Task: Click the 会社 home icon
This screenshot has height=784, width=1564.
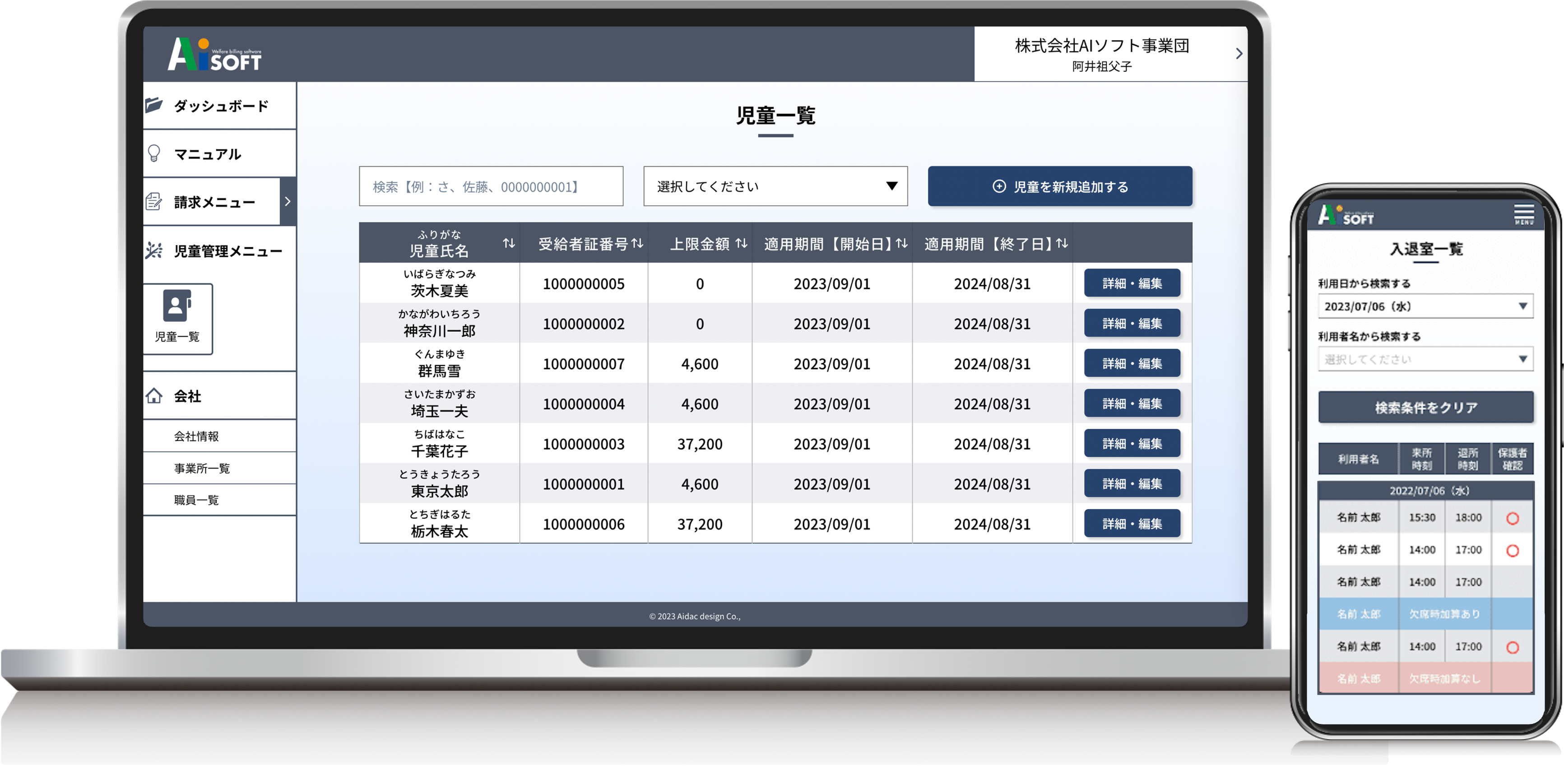Action: coord(153,396)
